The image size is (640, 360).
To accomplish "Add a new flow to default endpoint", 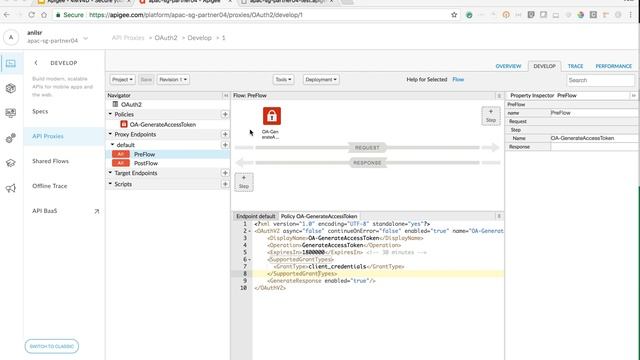I will pyautogui.click(x=225, y=145).
